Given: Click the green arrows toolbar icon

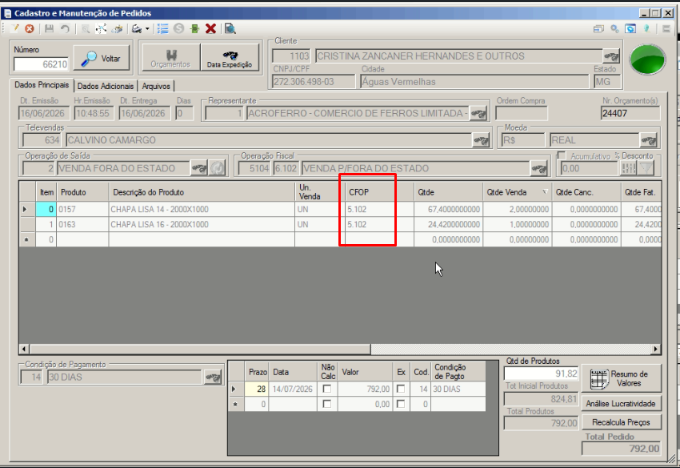Looking at the screenshot, I should [x=195, y=29].
